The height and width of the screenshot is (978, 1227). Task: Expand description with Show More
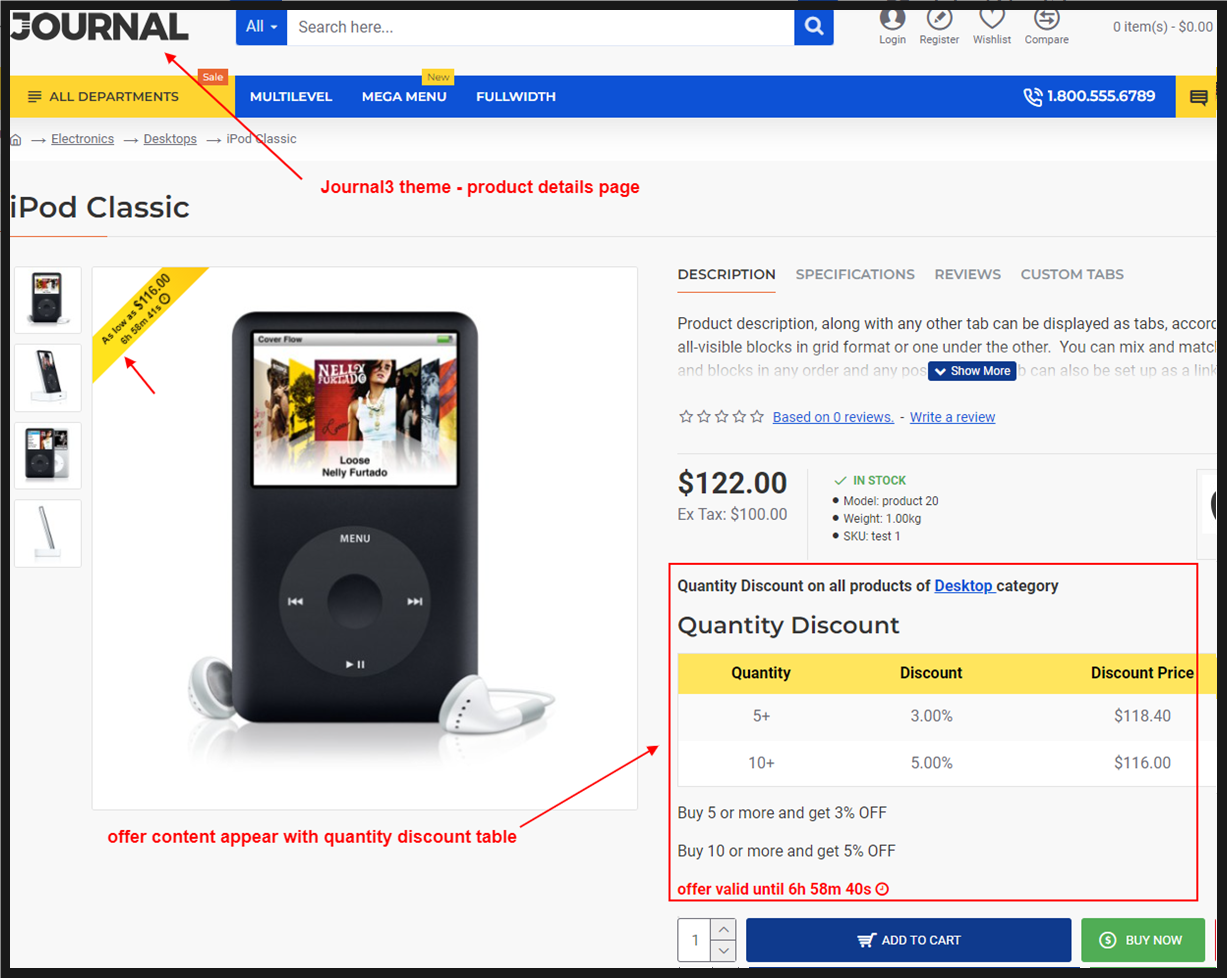point(972,371)
